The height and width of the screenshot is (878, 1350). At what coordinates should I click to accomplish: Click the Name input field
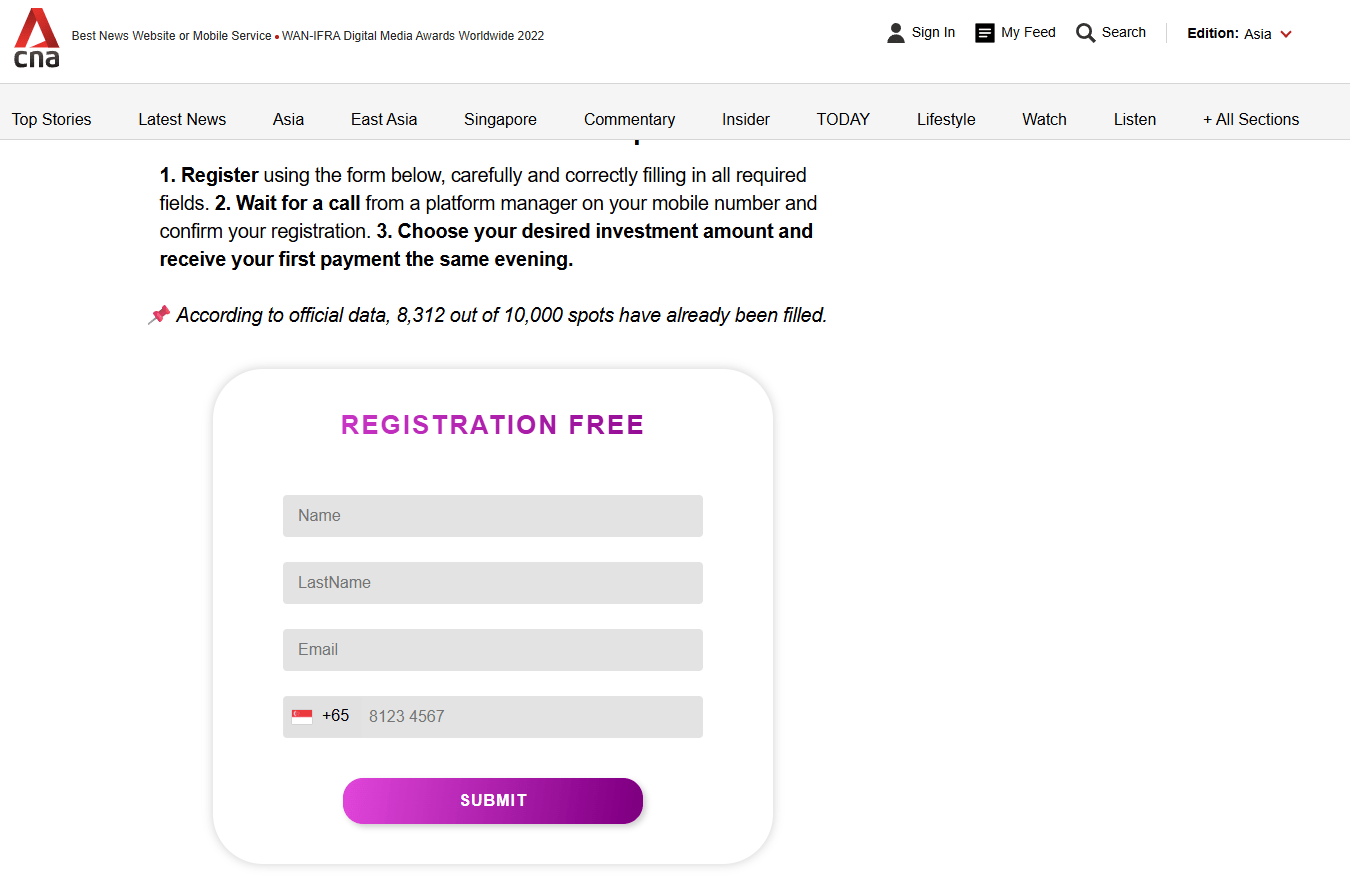point(493,515)
